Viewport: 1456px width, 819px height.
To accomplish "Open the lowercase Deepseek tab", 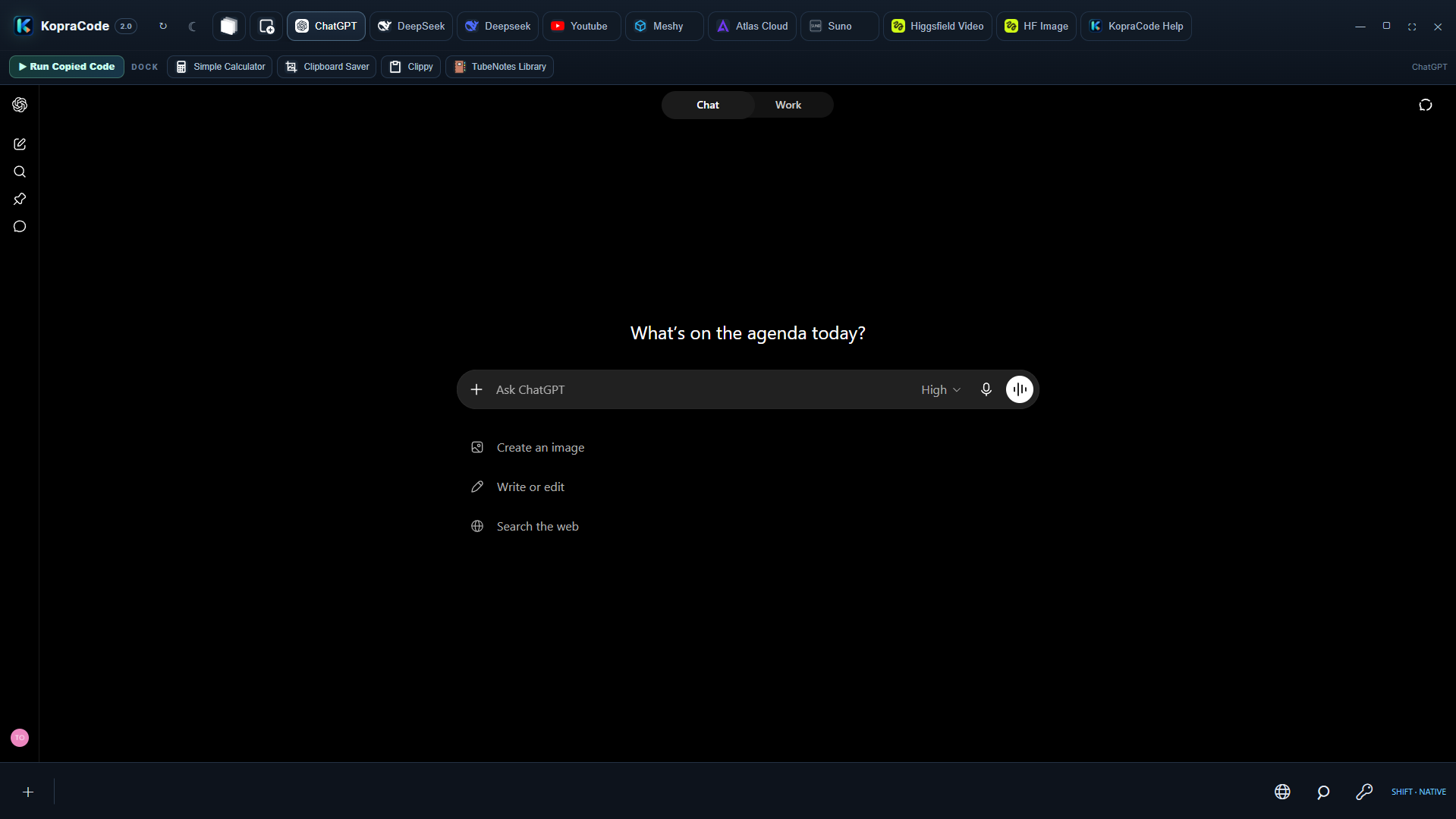I will [498, 26].
